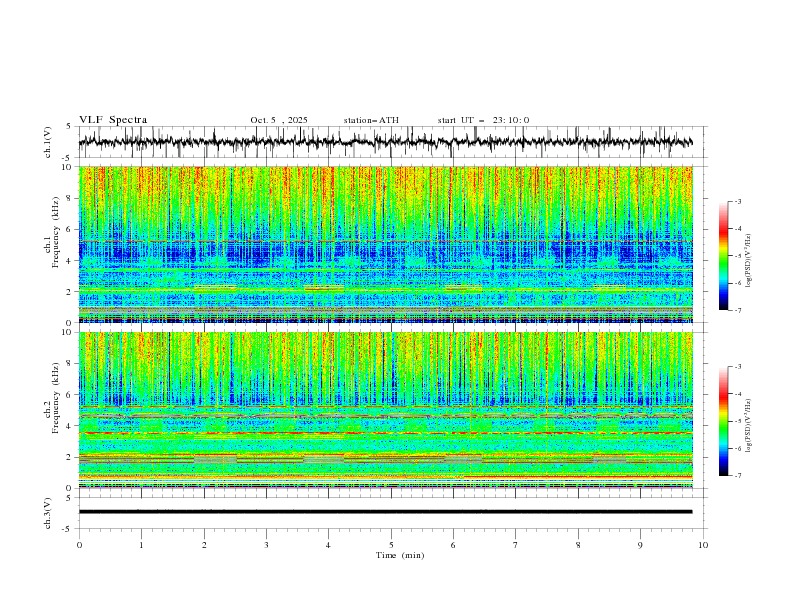Click the 'ch.3(V)' axis label

click(48, 513)
